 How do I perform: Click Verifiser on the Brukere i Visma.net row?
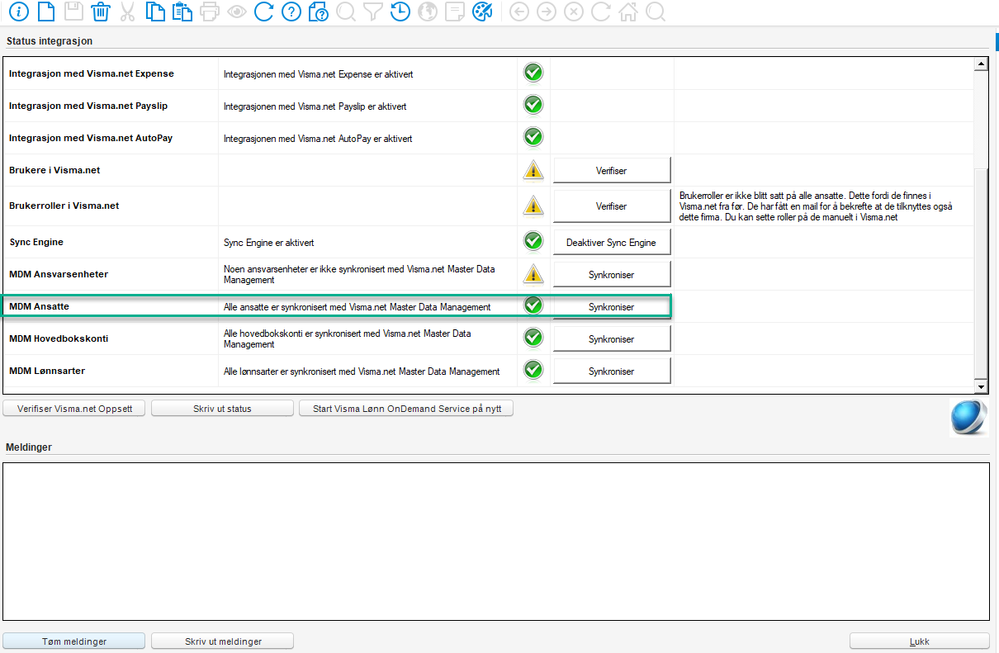[612, 170]
